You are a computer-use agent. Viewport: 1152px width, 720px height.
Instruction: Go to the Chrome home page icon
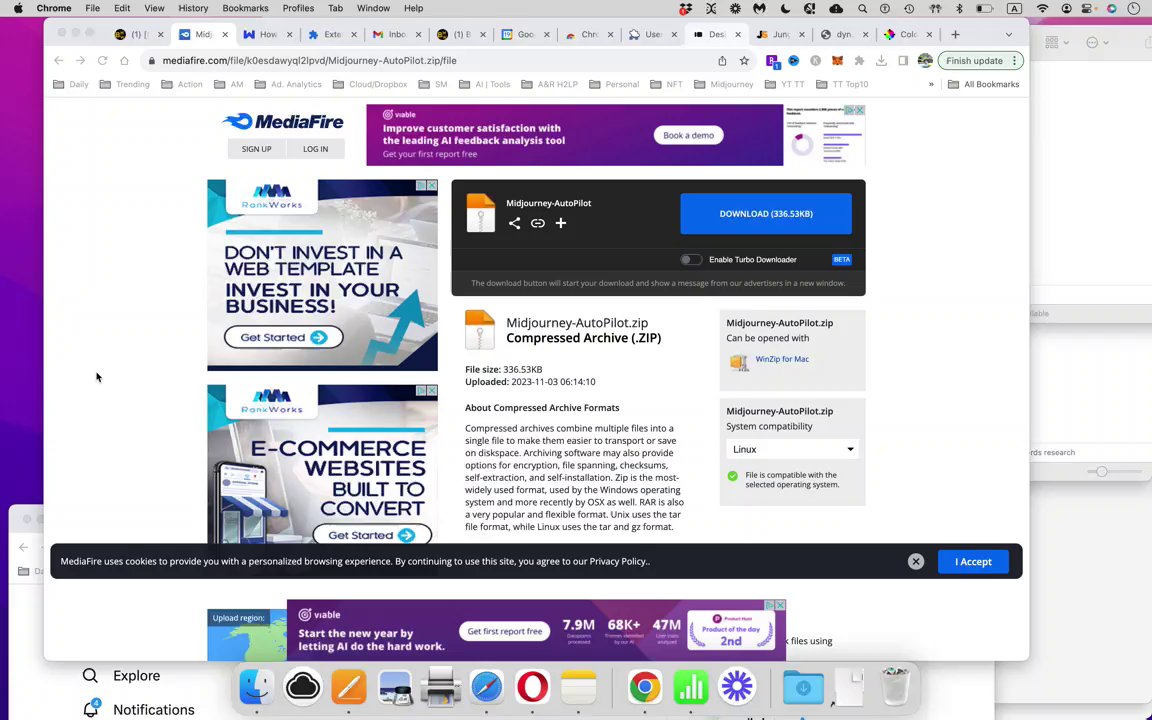124,61
